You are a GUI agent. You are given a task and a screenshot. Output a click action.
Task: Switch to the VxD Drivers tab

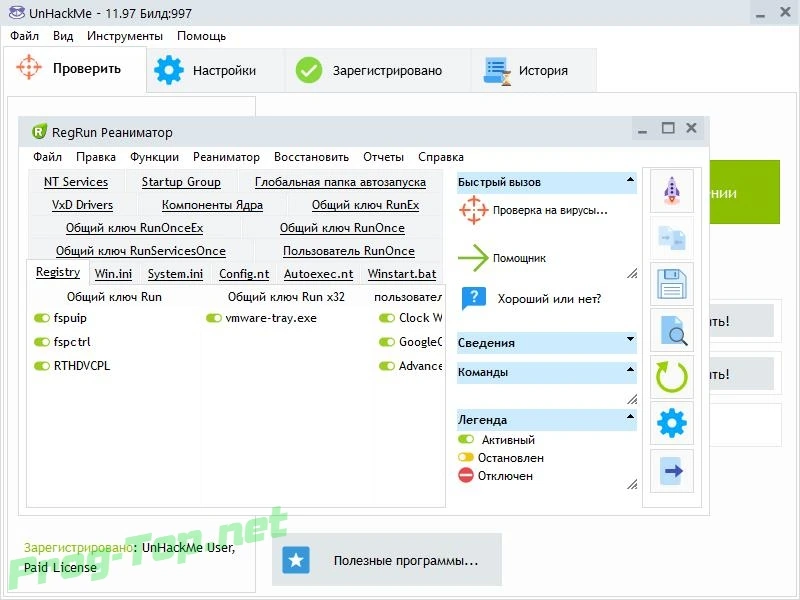point(82,205)
